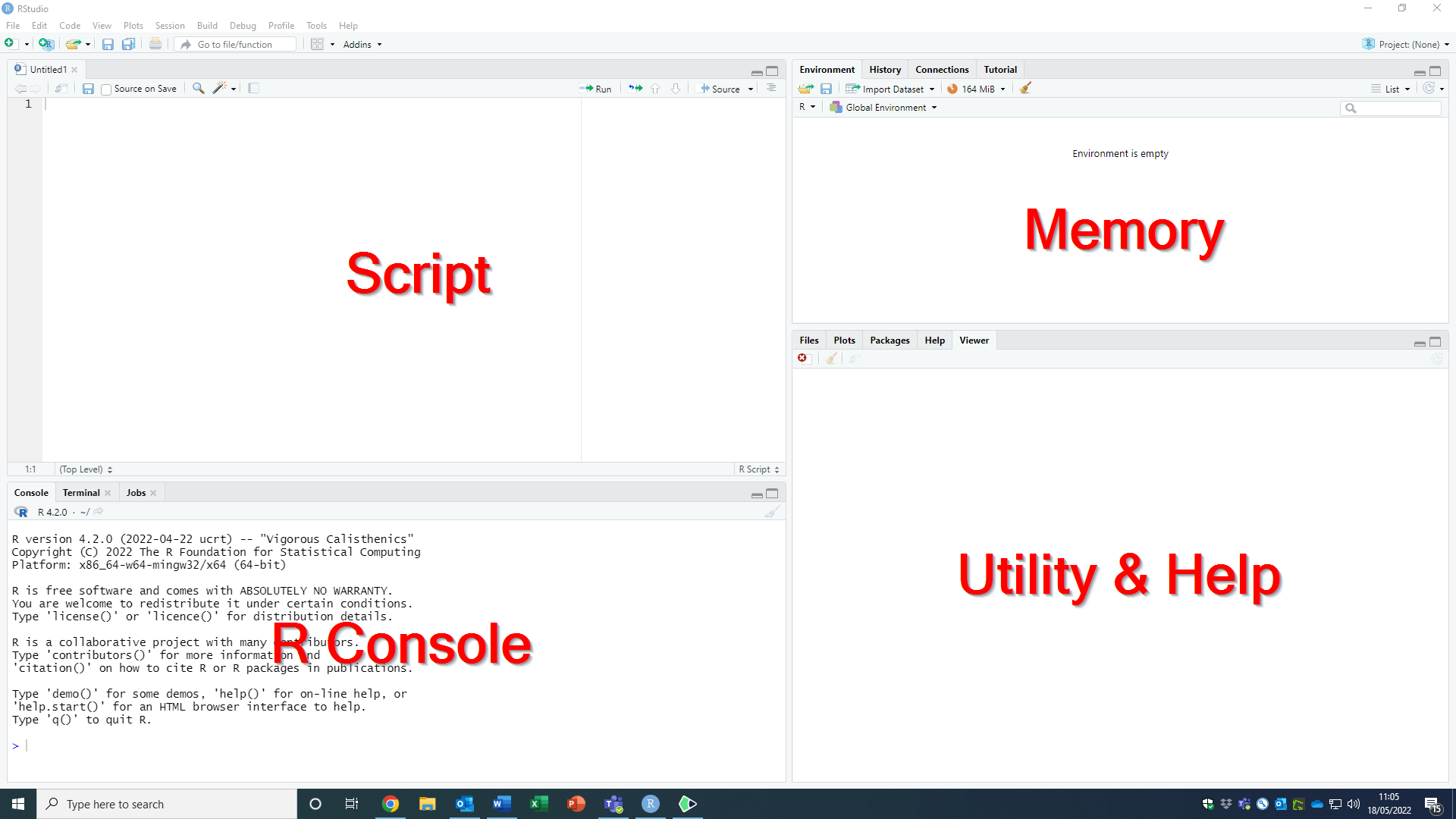Open the code tools magic wand
This screenshot has width=1456, height=819.
pyautogui.click(x=219, y=89)
